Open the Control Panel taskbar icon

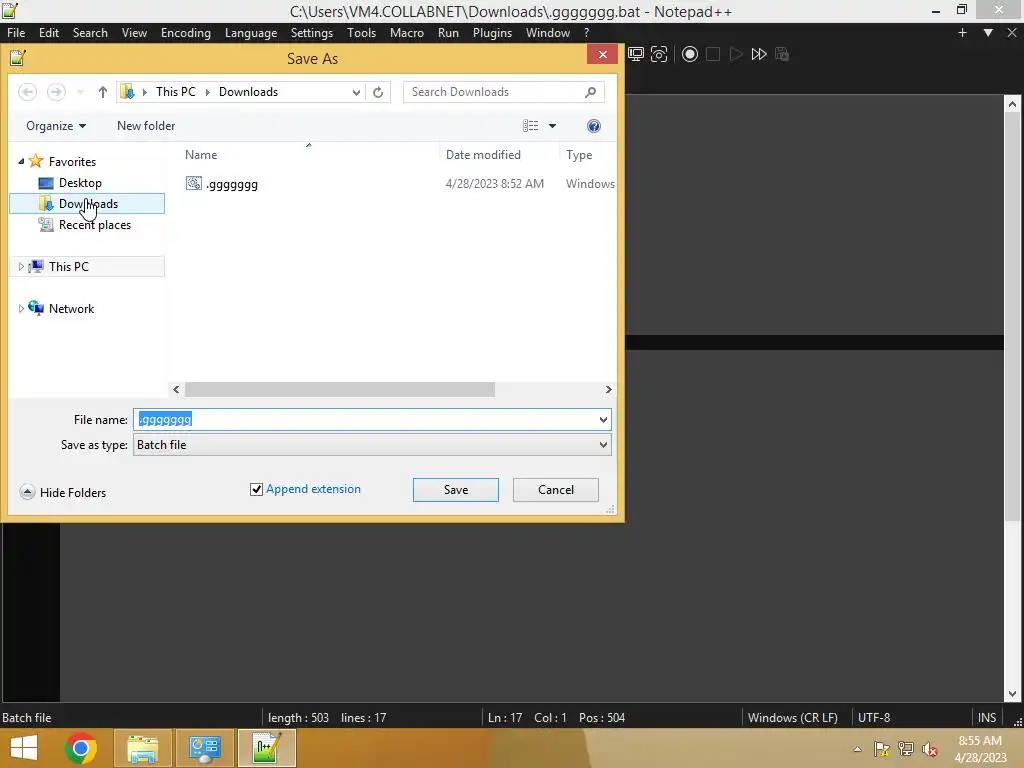click(205, 748)
